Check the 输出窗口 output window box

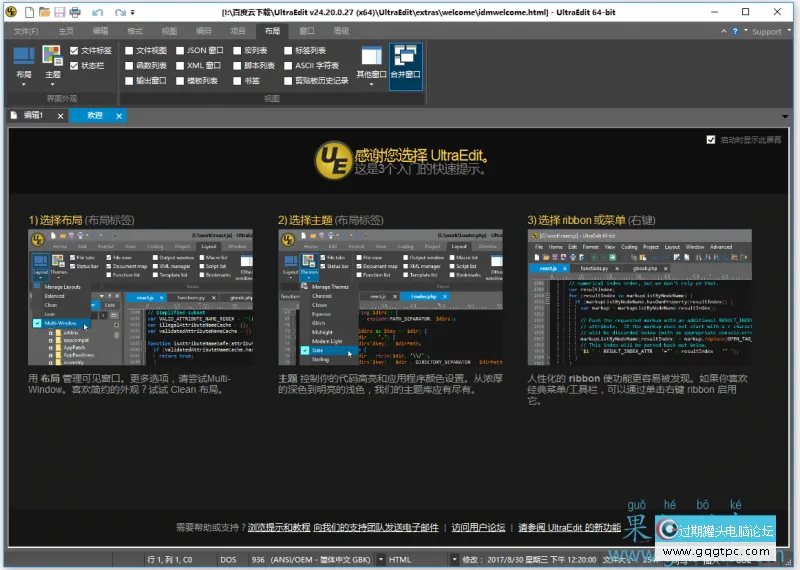pyautogui.click(x=129, y=81)
